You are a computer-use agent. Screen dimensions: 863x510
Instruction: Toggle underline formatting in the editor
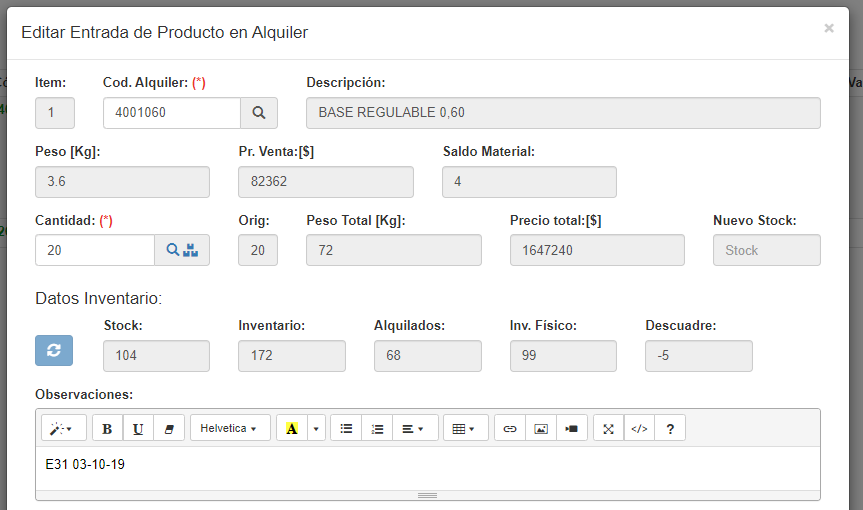(x=138, y=428)
